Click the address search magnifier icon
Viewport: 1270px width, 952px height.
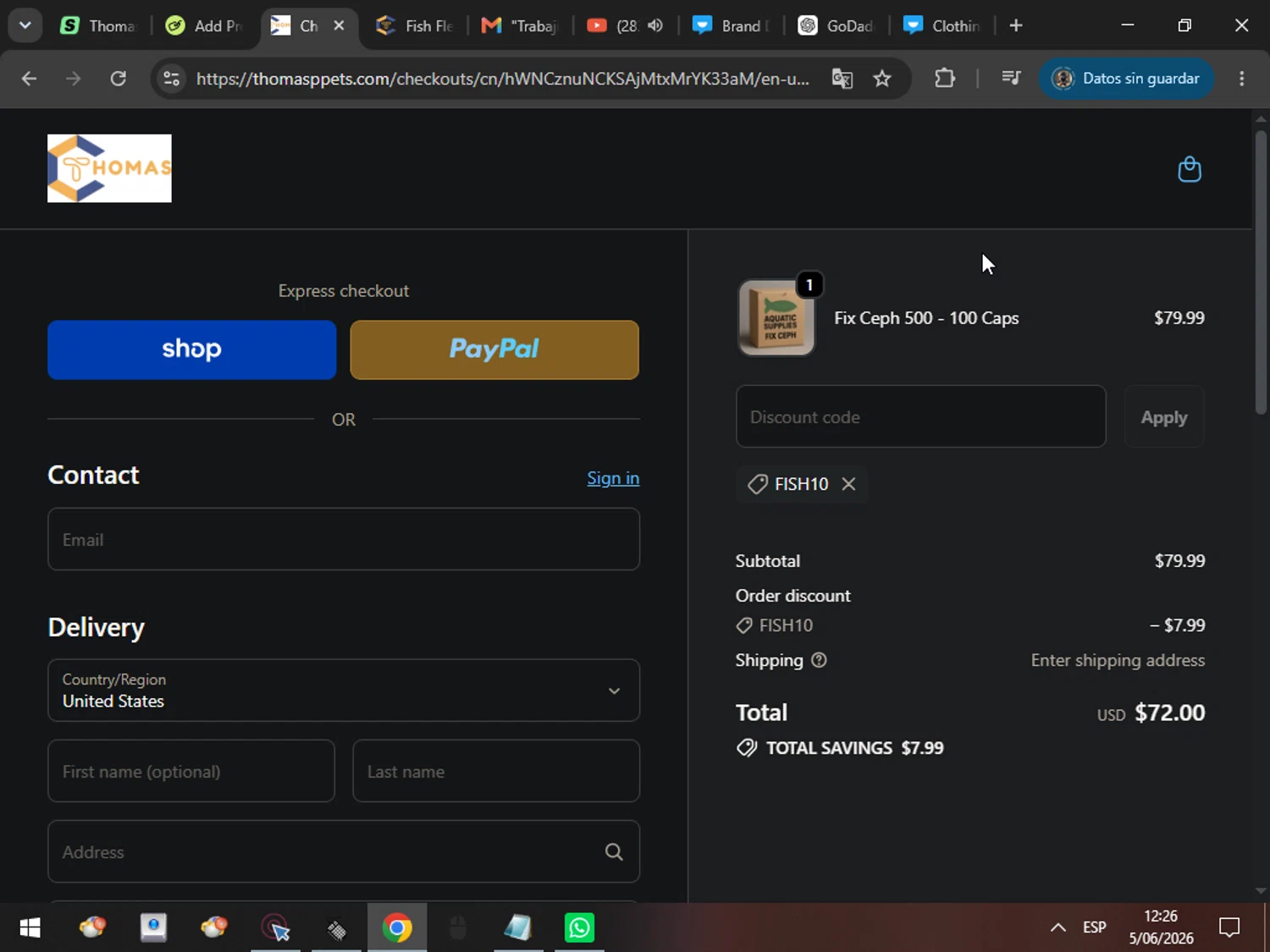614,852
